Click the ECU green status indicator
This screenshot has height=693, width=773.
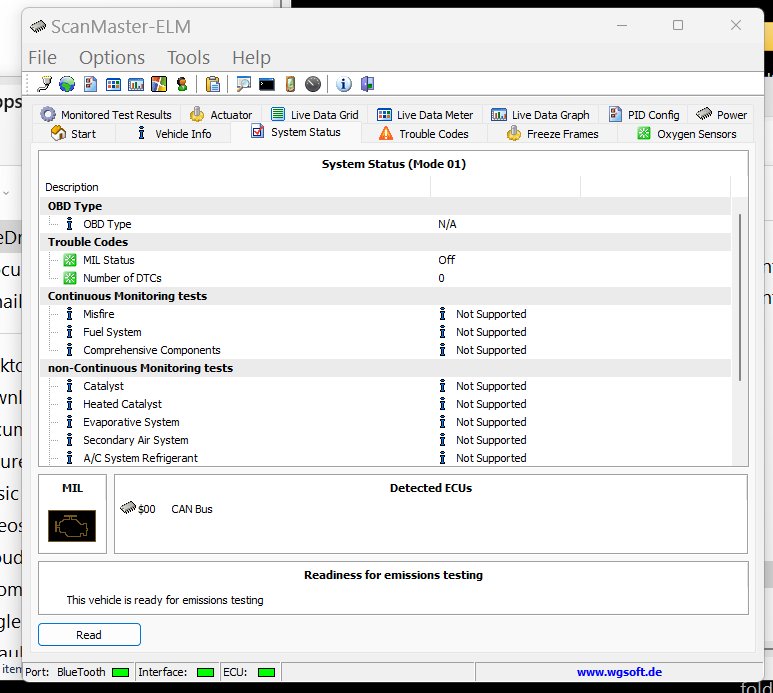[x=266, y=672]
